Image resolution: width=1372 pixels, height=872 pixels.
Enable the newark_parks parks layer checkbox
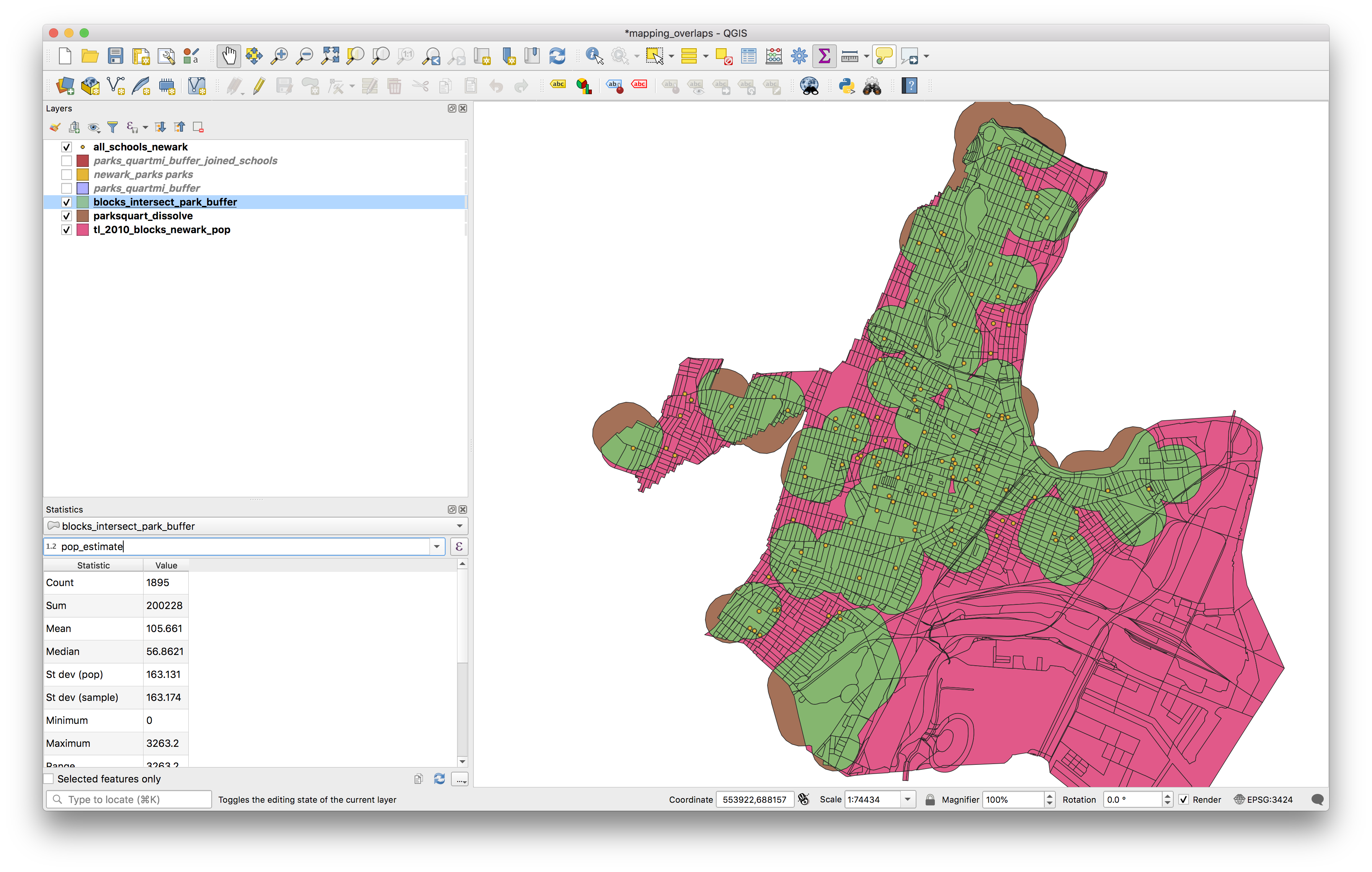coord(67,174)
